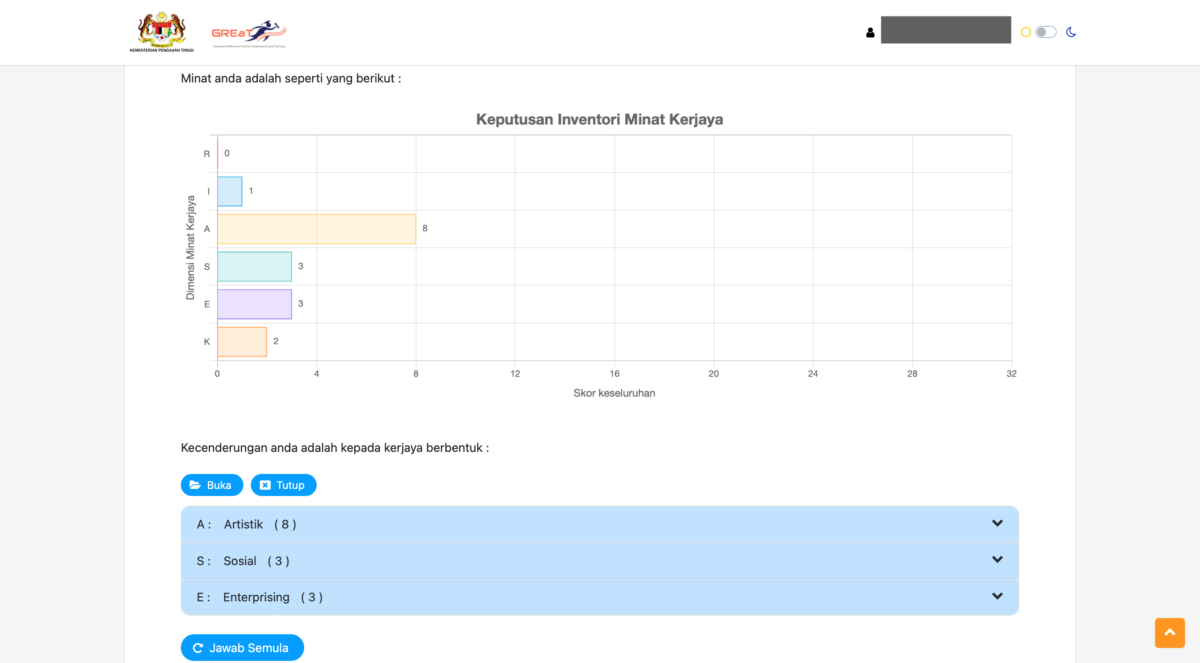Viewport: 1200px width, 663px height.
Task: Expand the Sosial (3) chevron
Action: pos(996,560)
